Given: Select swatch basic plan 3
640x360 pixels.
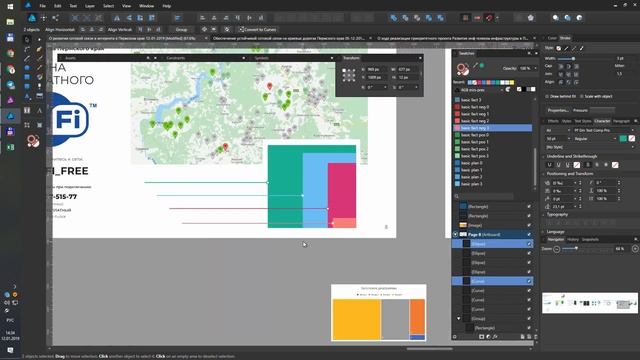Looking at the screenshot, I should tap(493, 184).
